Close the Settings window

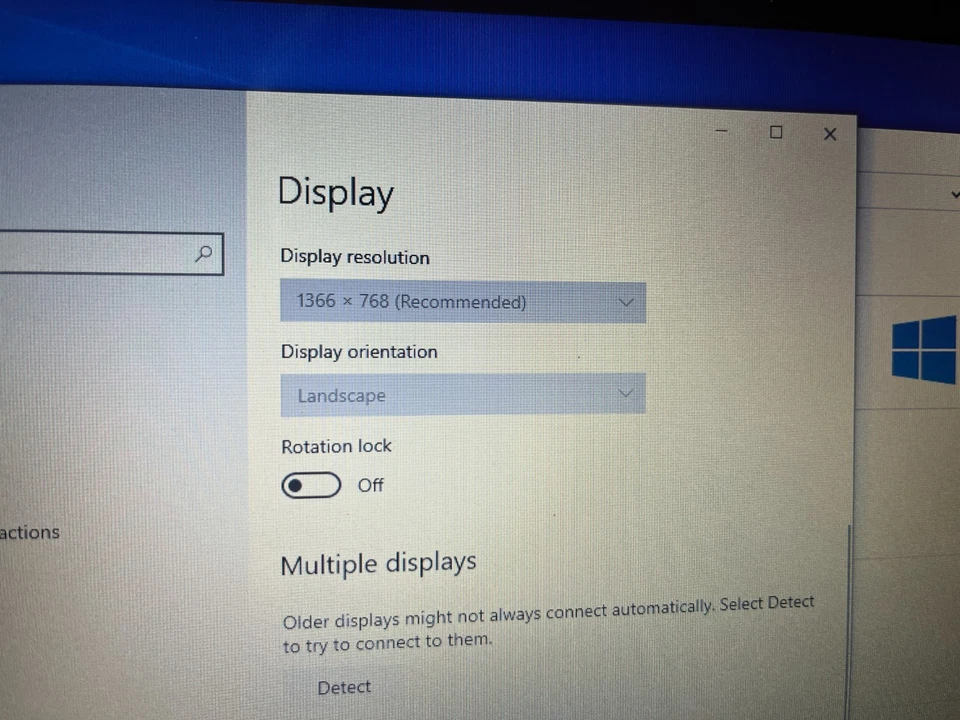coord(830,134)
